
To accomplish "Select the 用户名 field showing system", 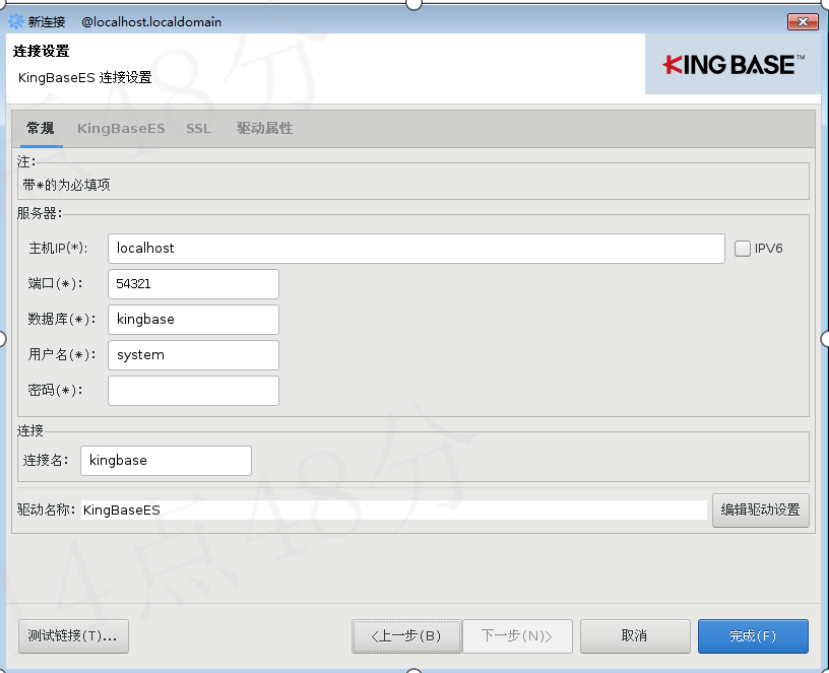I will click(192, 355).
